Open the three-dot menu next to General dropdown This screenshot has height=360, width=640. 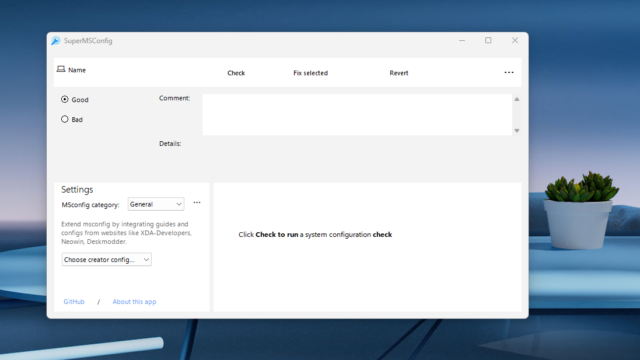(197, 202)
